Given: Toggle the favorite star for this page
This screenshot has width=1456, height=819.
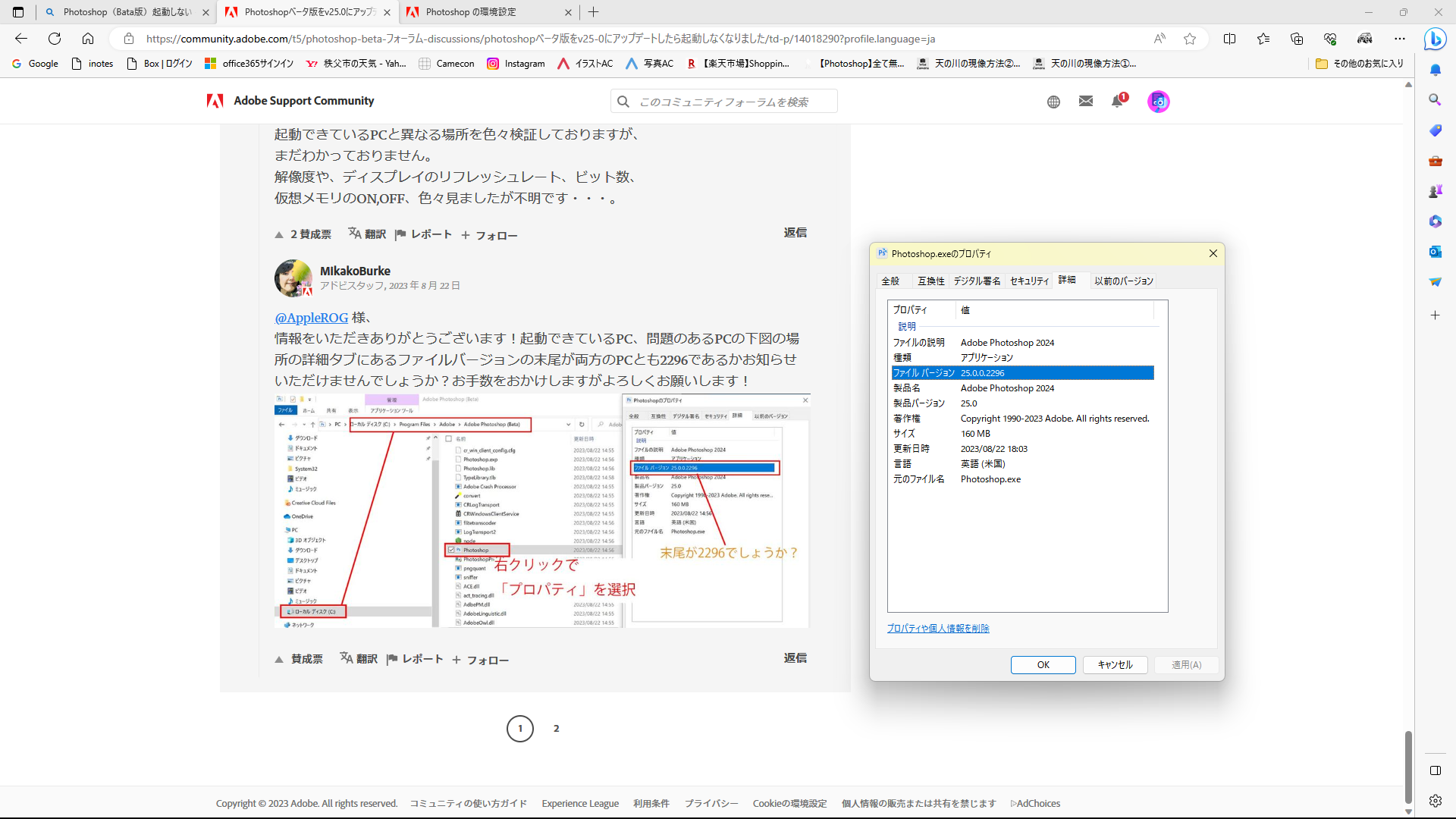Looking at the screenshot, I should point(1190,39).
